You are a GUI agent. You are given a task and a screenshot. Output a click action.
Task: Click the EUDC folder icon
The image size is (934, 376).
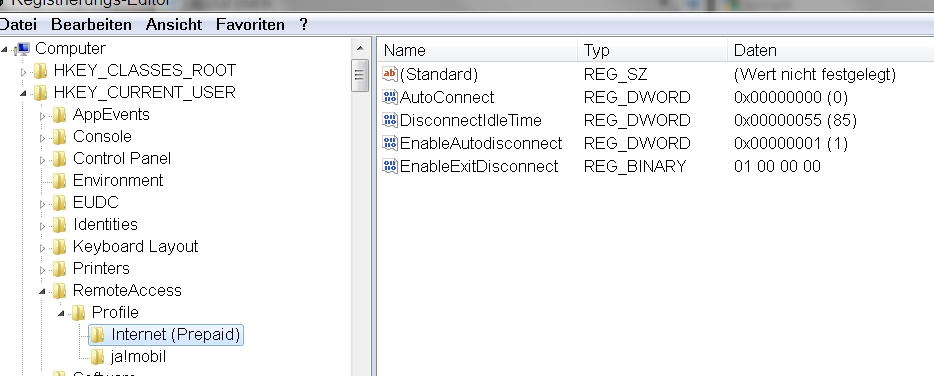click(x=60, y=203)
